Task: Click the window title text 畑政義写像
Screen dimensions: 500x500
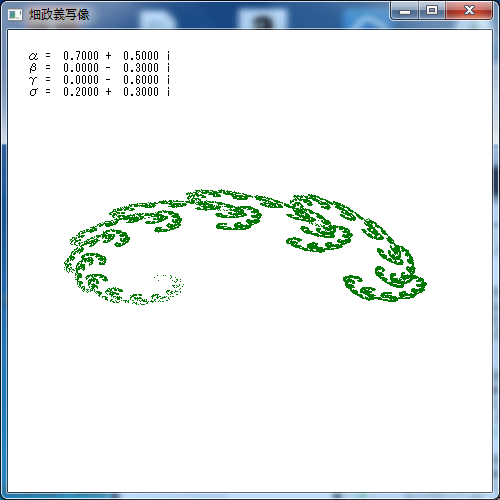Action: [59, 15]
